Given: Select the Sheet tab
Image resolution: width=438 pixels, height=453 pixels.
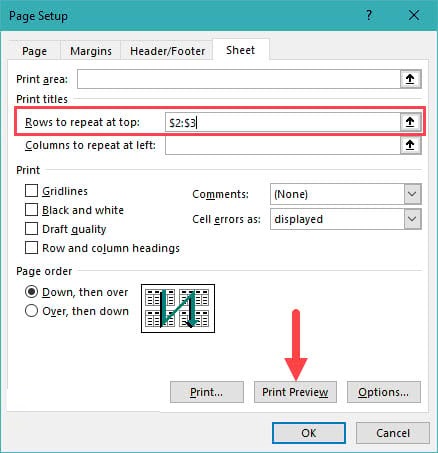Looking at the screenshot, I should pos(240,50).
